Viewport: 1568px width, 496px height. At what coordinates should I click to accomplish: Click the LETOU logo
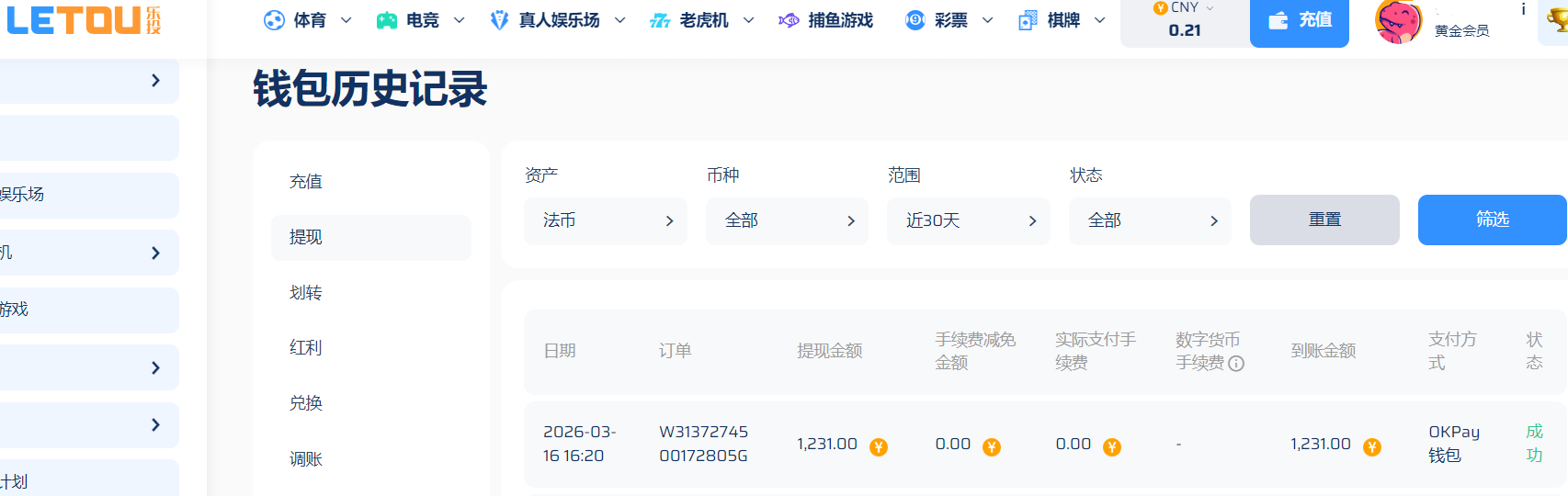(x=84, y=20)
